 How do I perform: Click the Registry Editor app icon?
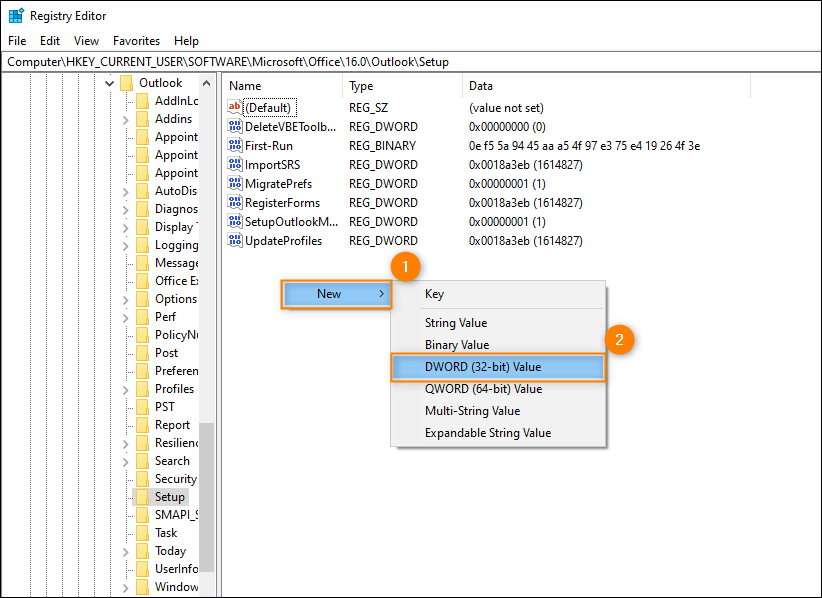(16, 16)
